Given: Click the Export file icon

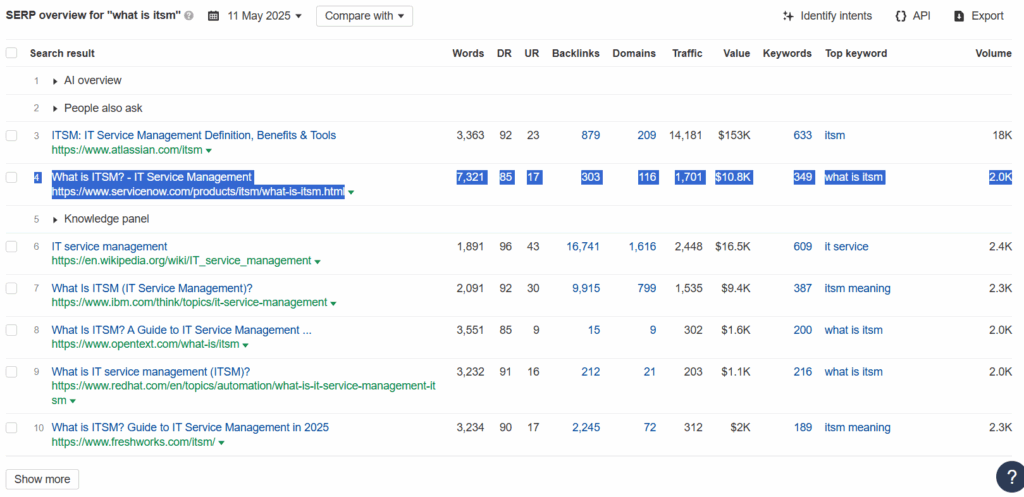Looking at the screenshot, I should click(959, 16).
